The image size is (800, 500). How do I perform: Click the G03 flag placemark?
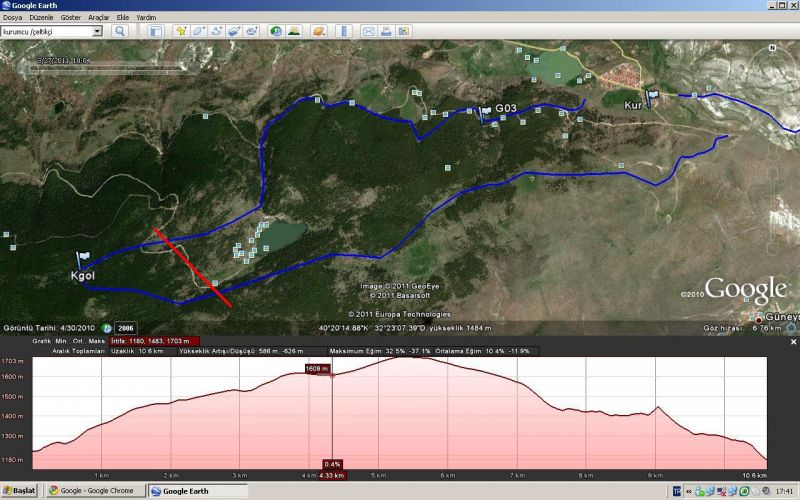tap(485, 113)
